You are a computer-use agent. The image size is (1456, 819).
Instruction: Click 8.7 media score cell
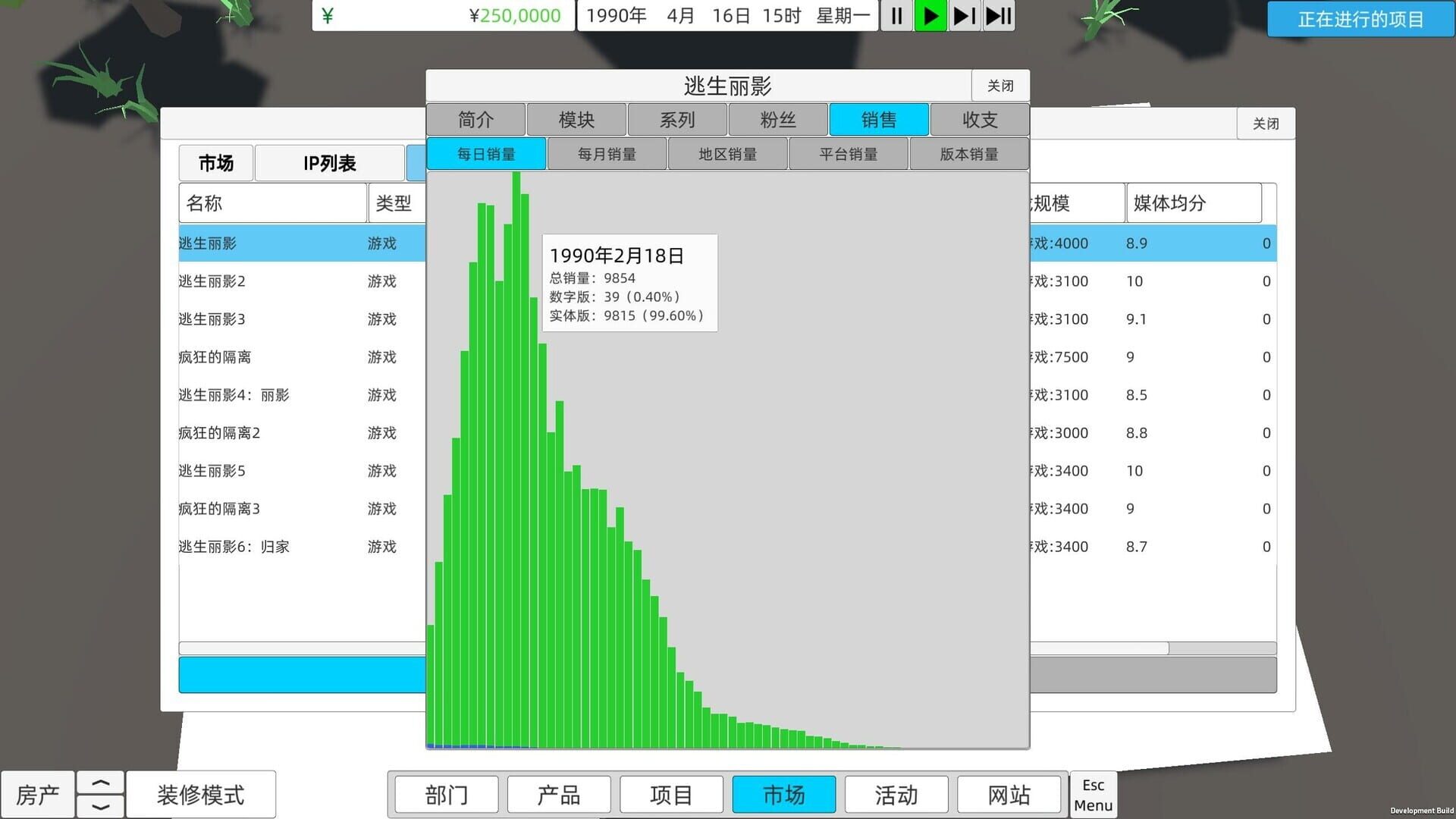point(1136,547)
